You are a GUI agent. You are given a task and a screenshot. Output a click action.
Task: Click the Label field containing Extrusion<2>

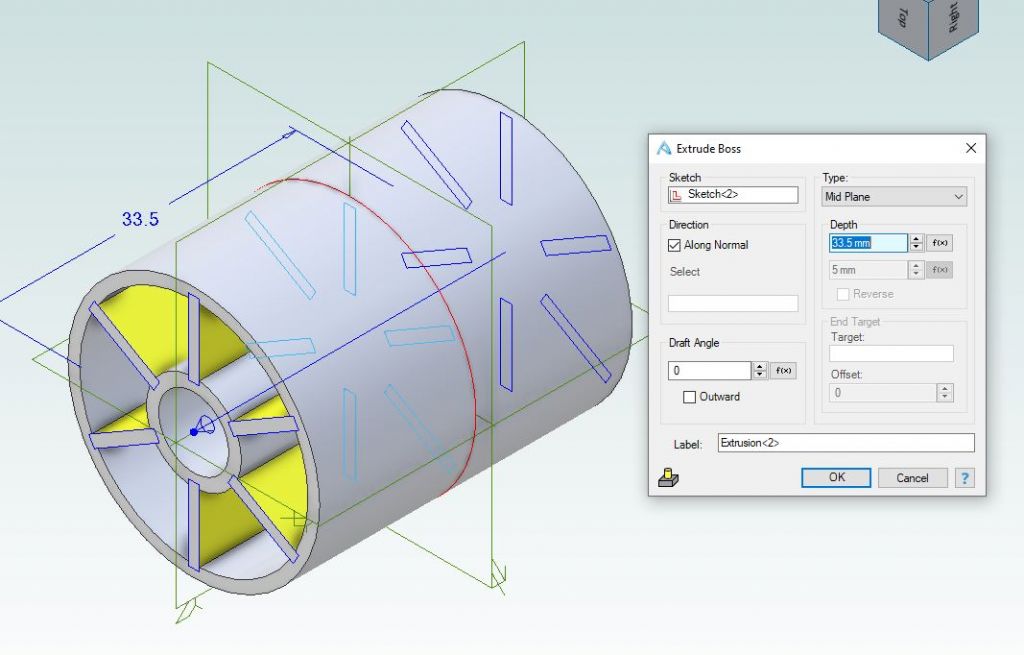point(845,443)
